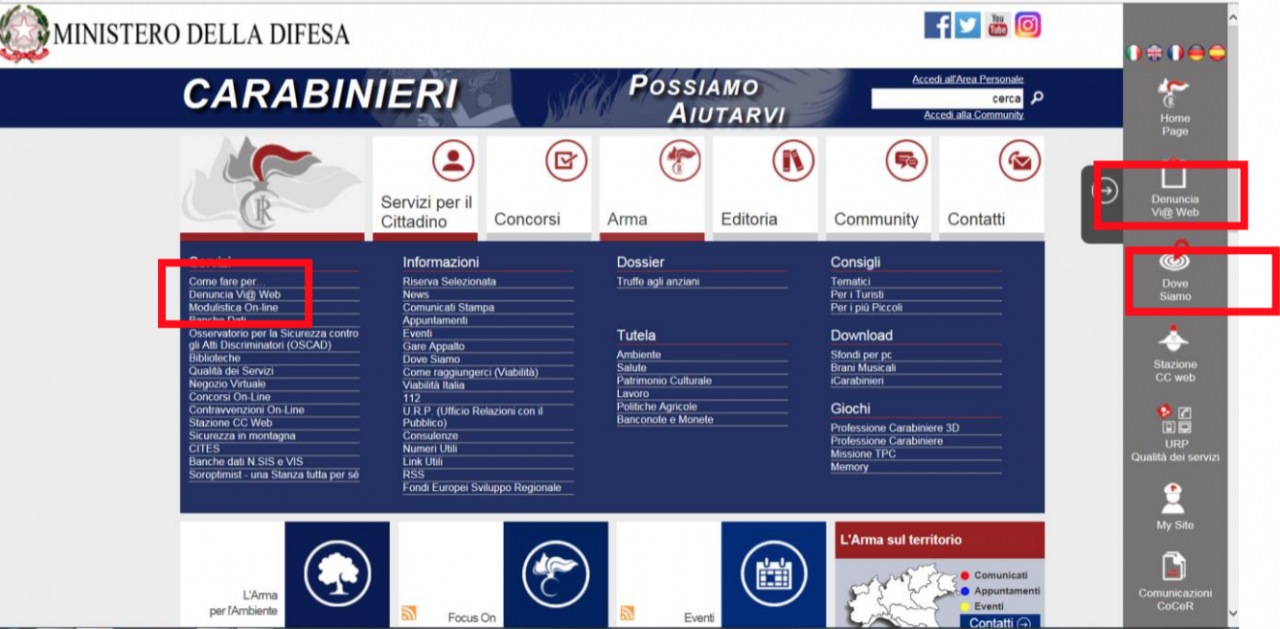This screenshot has height=629, width=1280.
Task: Open Per i Turisti link
Action: [x=857, y=295]
